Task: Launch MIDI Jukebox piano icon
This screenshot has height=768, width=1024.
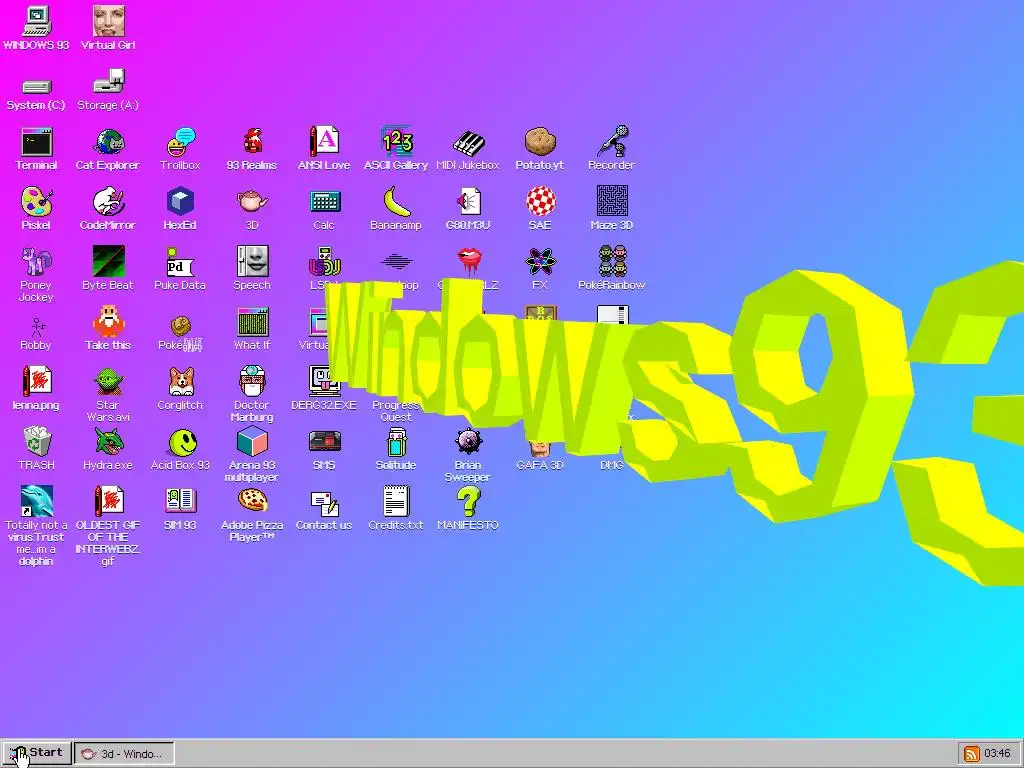Action: (468, 142)
